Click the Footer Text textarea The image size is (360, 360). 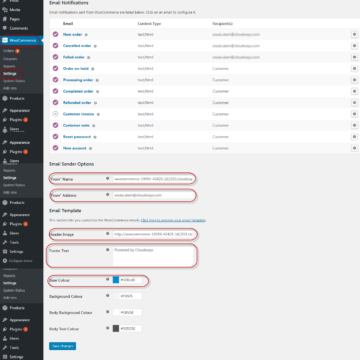(153, 256)
